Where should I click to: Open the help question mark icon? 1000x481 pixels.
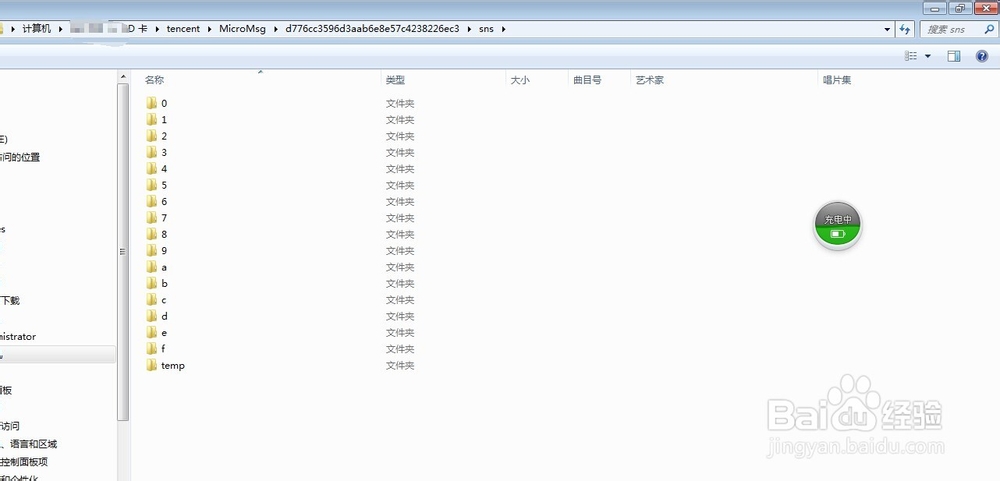[982, 56]
